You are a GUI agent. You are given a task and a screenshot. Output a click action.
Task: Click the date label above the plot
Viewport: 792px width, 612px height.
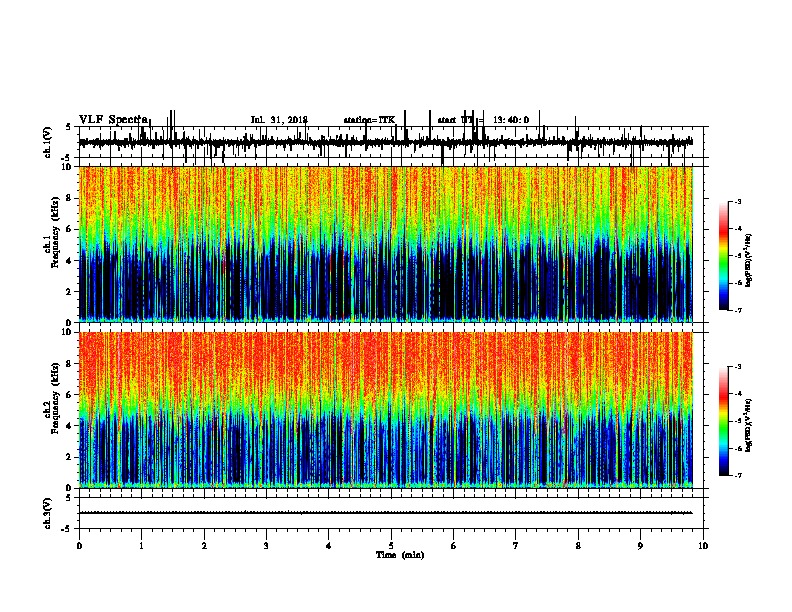point(279,120)
